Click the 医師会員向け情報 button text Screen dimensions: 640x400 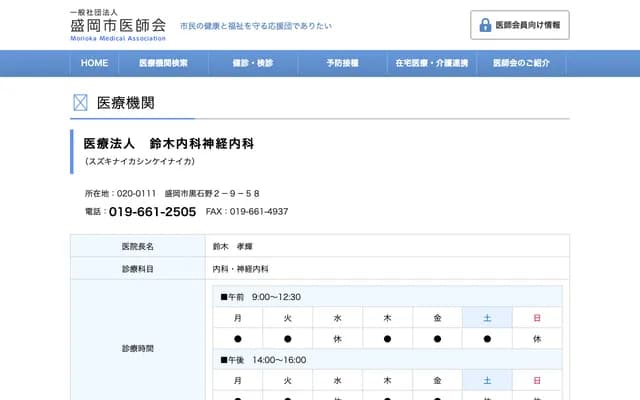(528, 25)
